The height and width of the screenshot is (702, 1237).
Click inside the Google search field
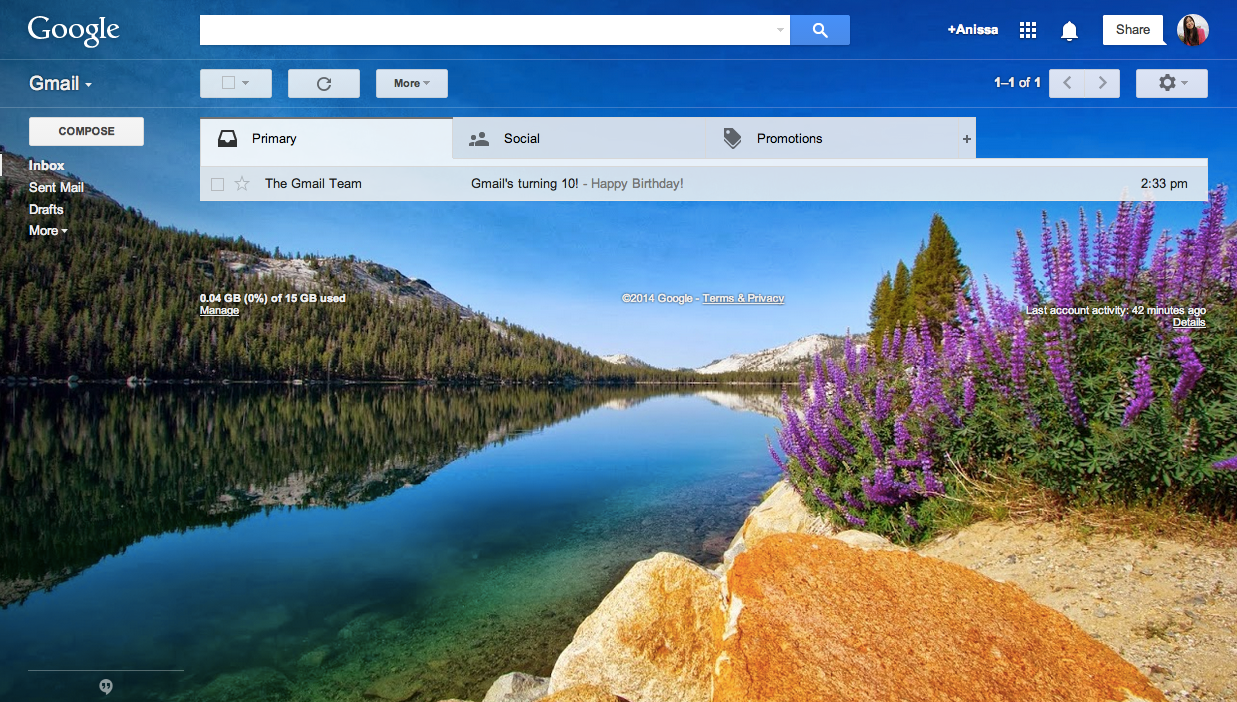[490, 29]
